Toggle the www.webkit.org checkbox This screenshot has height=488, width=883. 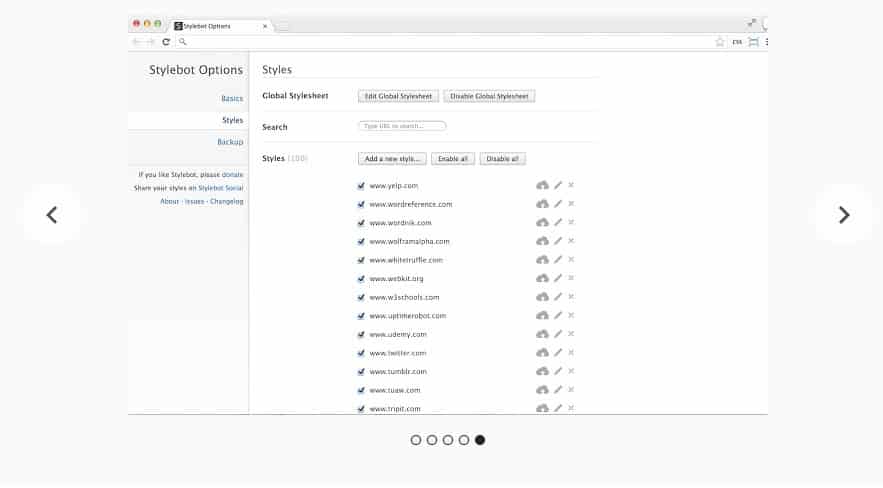pyautogui.click(x=361, y=279)
